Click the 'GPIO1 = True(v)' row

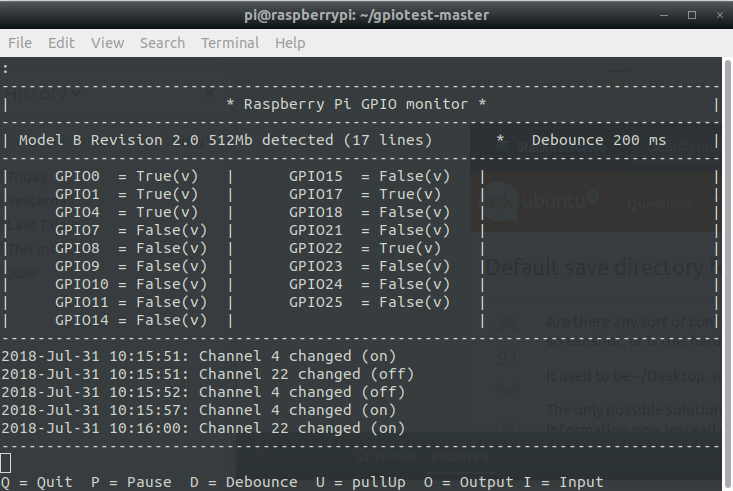pyautogui.click(x=127, y=194)
